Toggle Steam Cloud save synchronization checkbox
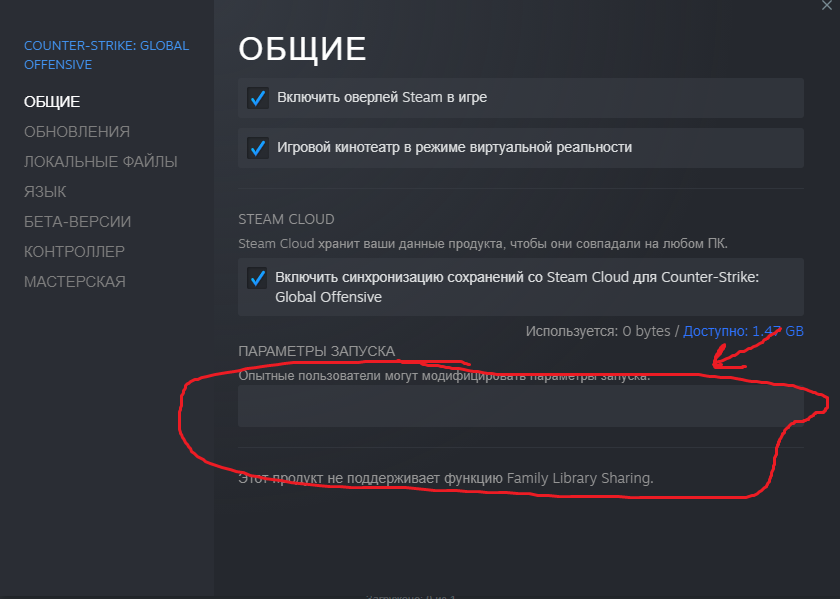 tap(258, 278)
